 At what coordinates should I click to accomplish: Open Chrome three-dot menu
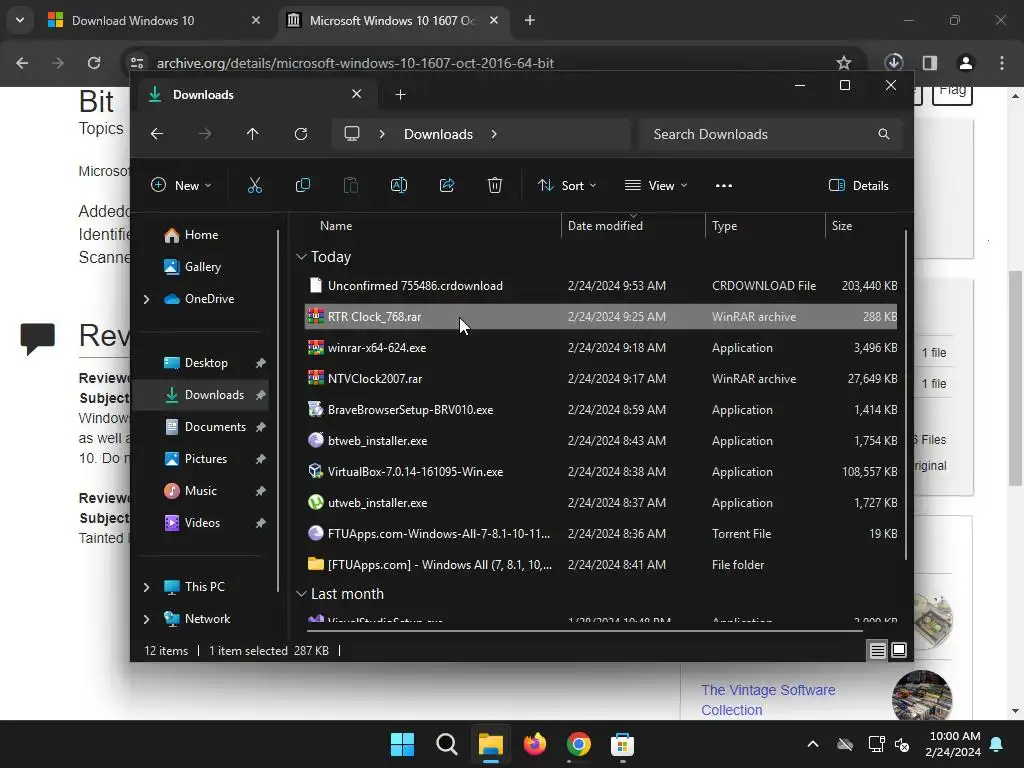[x=1002, y=63]
